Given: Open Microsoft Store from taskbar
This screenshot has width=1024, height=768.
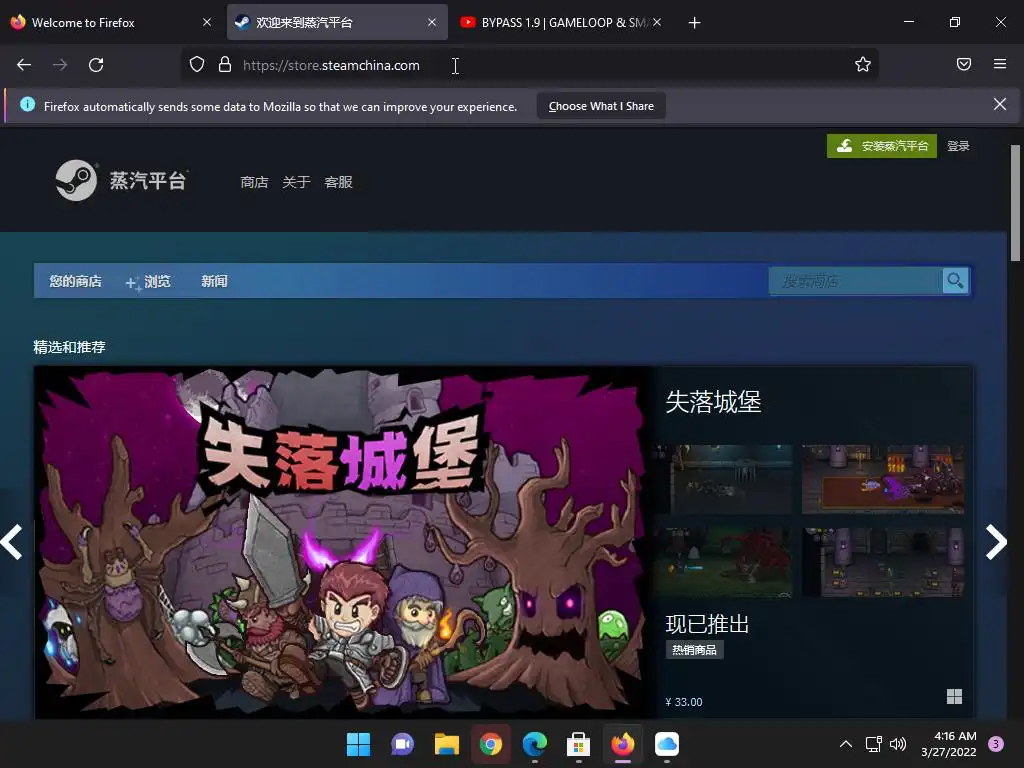Looking at the screenshot, I should 579,744.
